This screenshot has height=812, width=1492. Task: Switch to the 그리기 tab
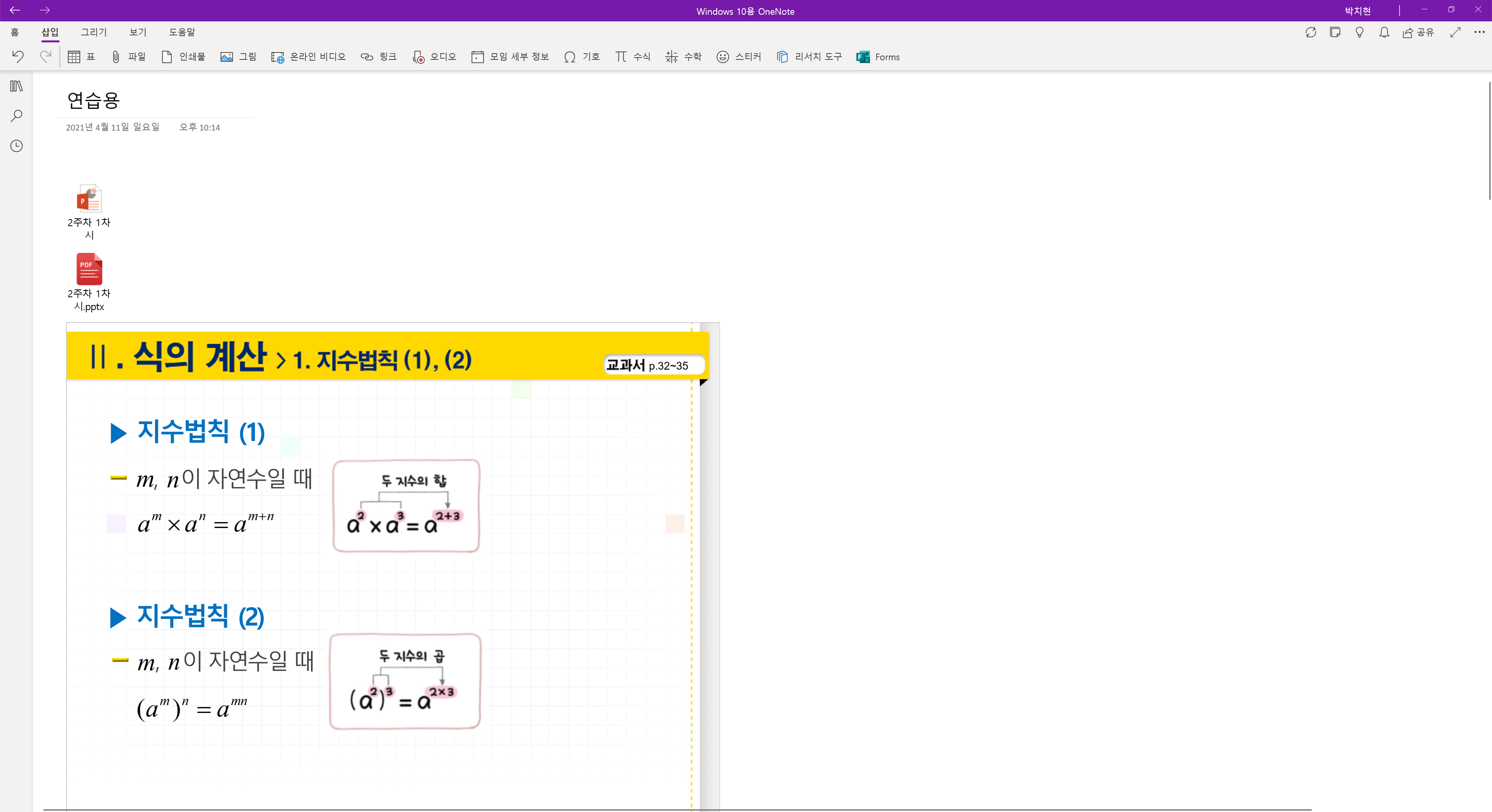94,32
